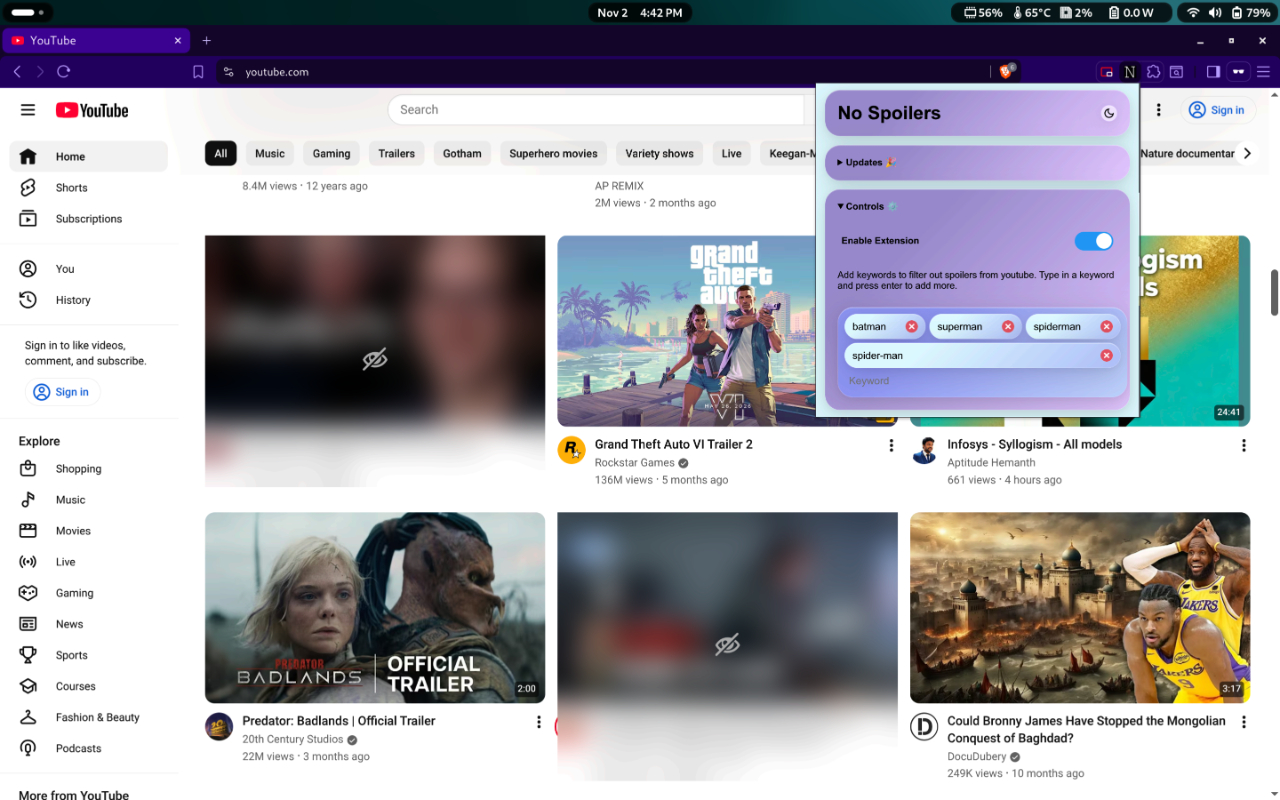Open Grand Theft Auto VI Trailer 2 title
The image size is (1280, 800).
pos(673,445)
